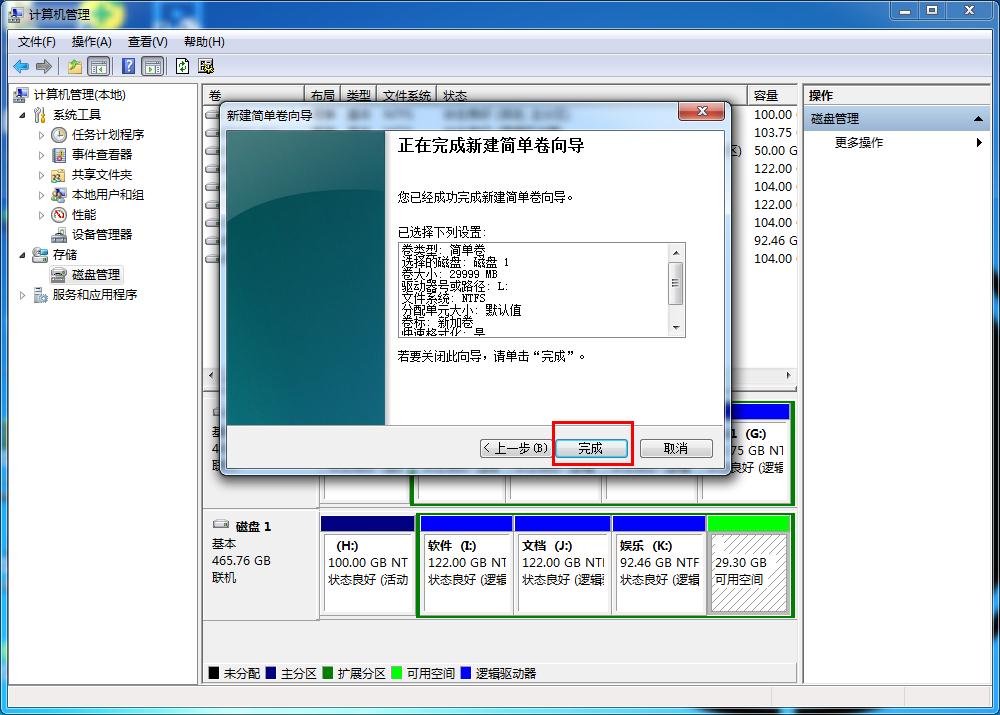1000x715 pixels.
Task: Click the Back navigation arrow icon
Action: (21, 66)
